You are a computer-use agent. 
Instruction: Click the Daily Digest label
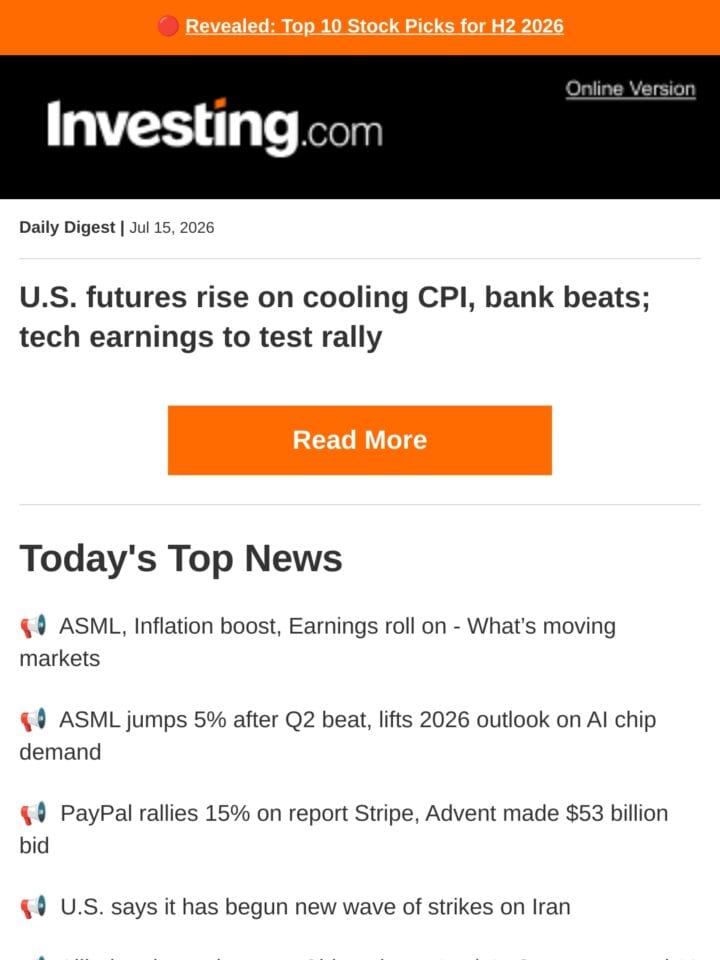(67, 227)
